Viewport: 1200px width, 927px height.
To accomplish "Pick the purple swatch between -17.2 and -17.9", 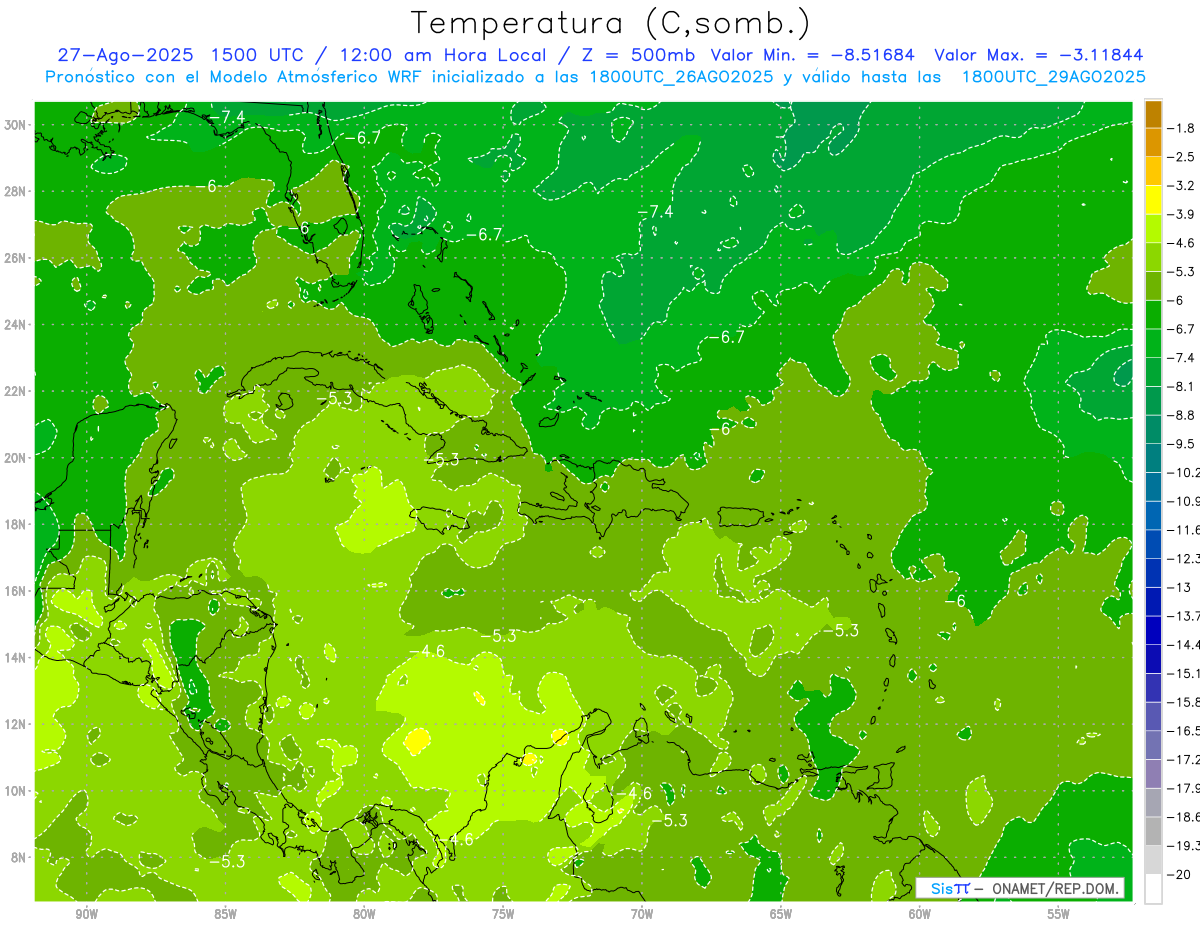I will coord(1153,774).
